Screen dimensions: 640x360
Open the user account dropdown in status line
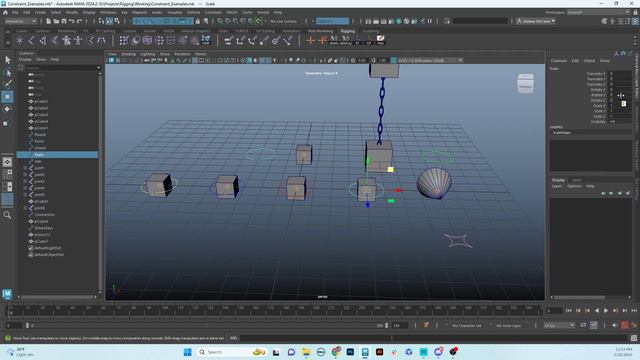click(x=536, y=21)
